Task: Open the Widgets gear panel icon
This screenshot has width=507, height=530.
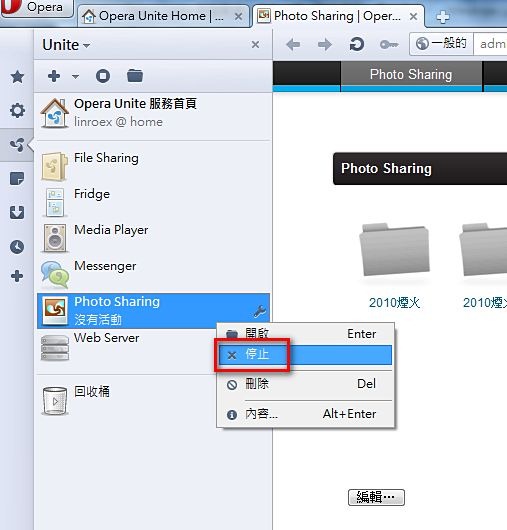Action: point(17,110)
